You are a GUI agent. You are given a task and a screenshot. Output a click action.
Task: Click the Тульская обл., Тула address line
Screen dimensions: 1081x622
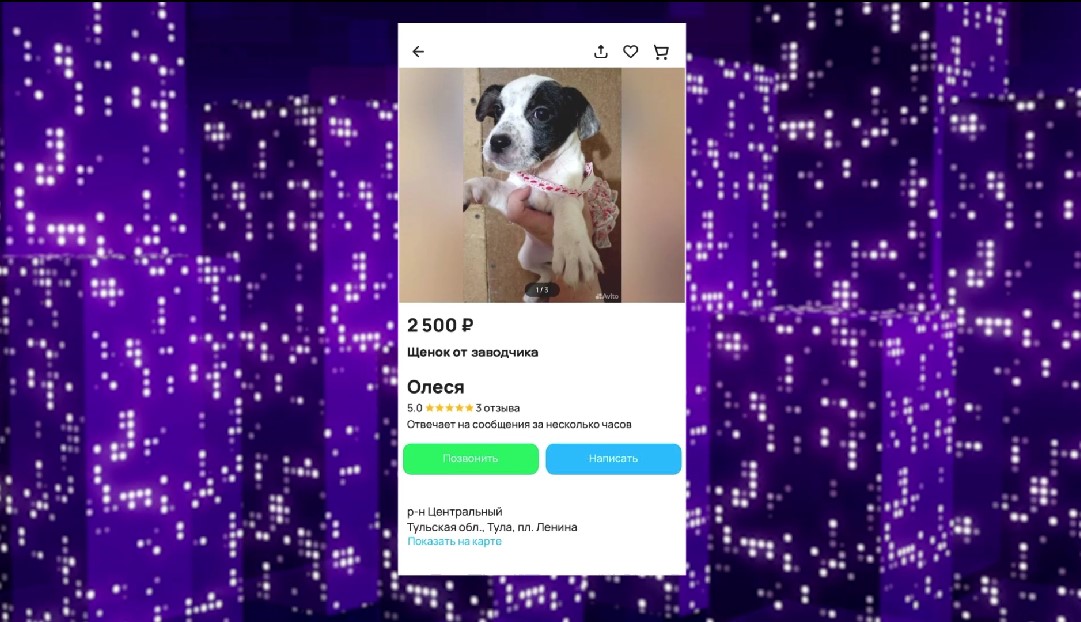click(492, 527)
